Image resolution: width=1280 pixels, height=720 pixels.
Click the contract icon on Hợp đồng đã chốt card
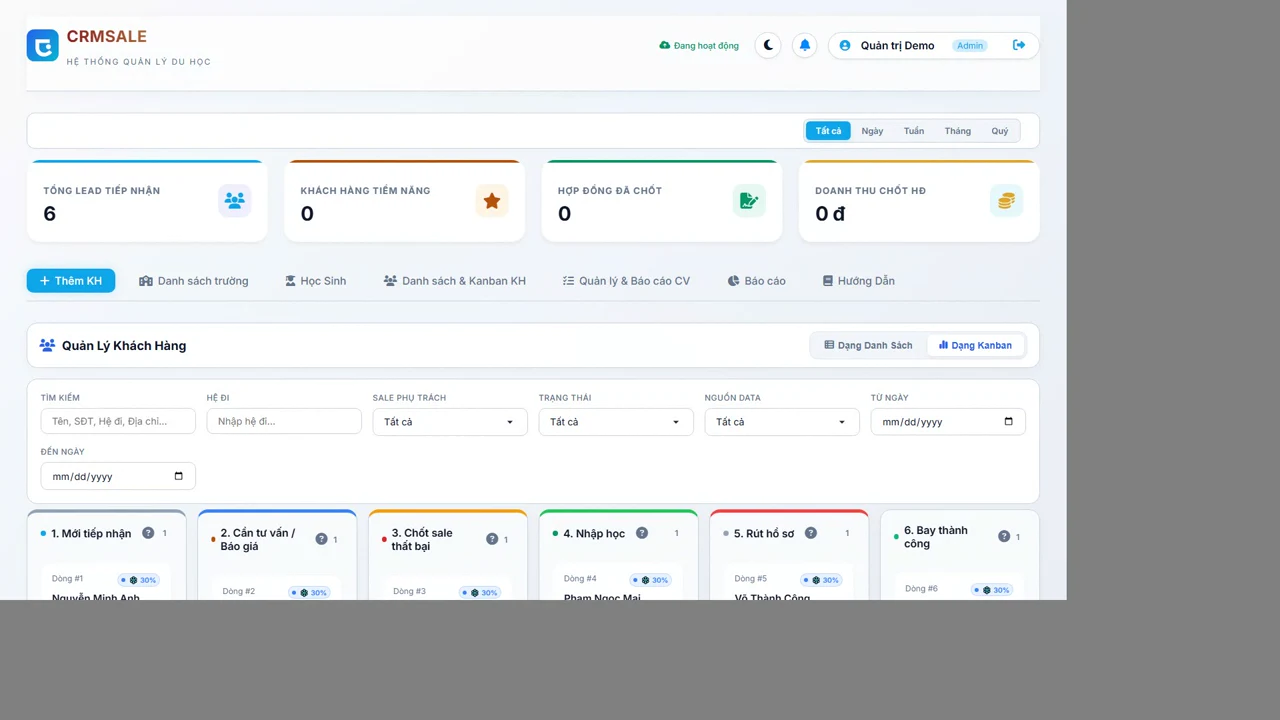pyautogui.click(x=749, y=201)
